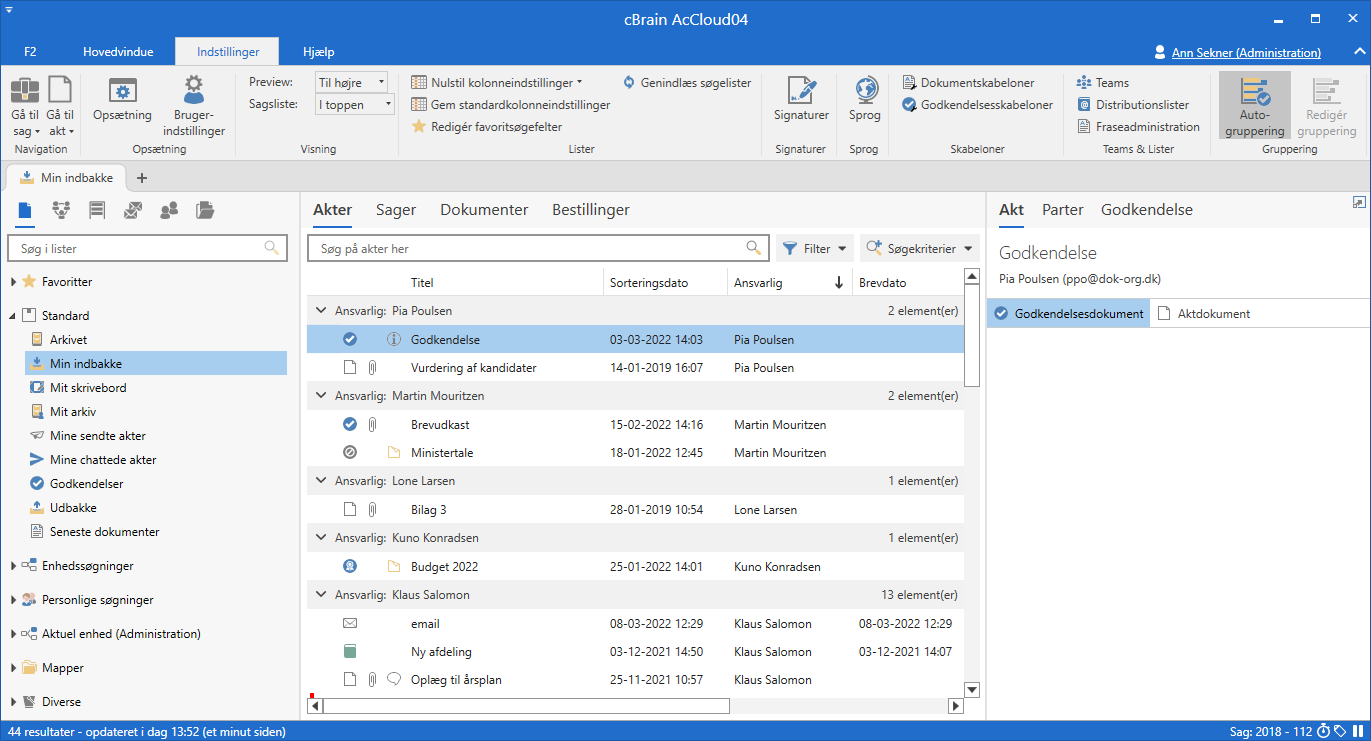Click Redigér favoritsøgefelter star item
Image resolution: width=1371 pixels, height=741 pixels.
pos(487,127)
